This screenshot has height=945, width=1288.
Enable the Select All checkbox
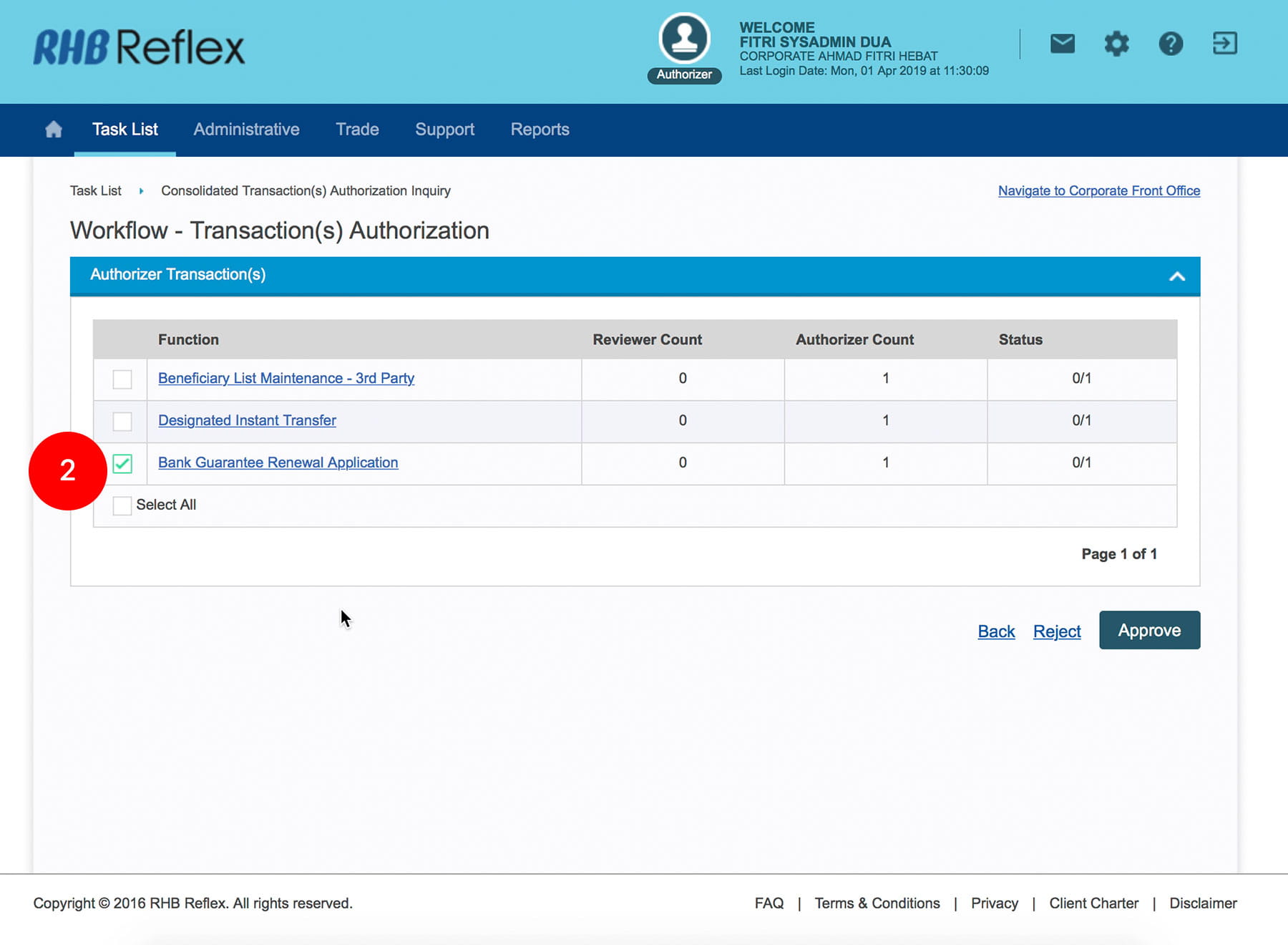click(x=122, y=505)
